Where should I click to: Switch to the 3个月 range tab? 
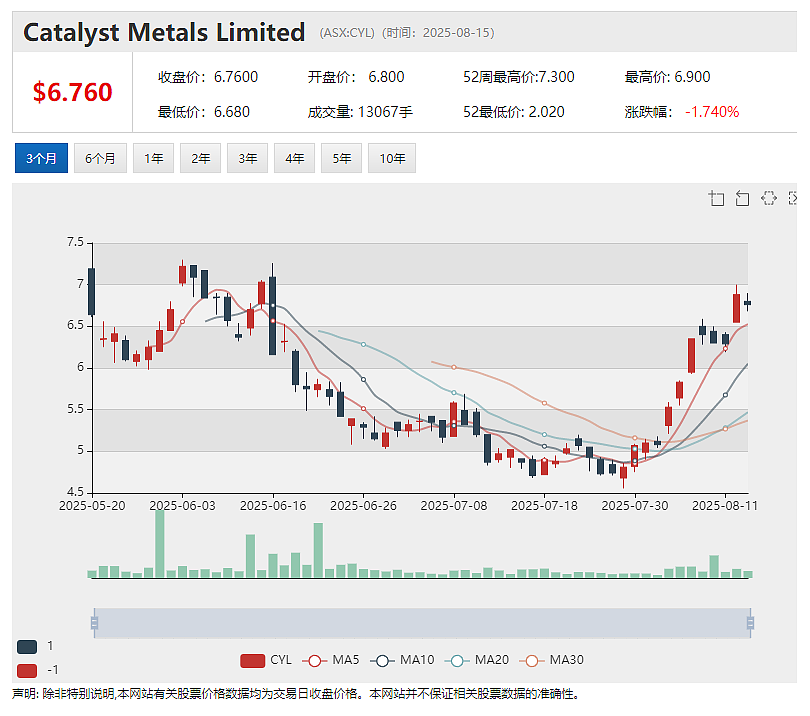pos(41,158)
